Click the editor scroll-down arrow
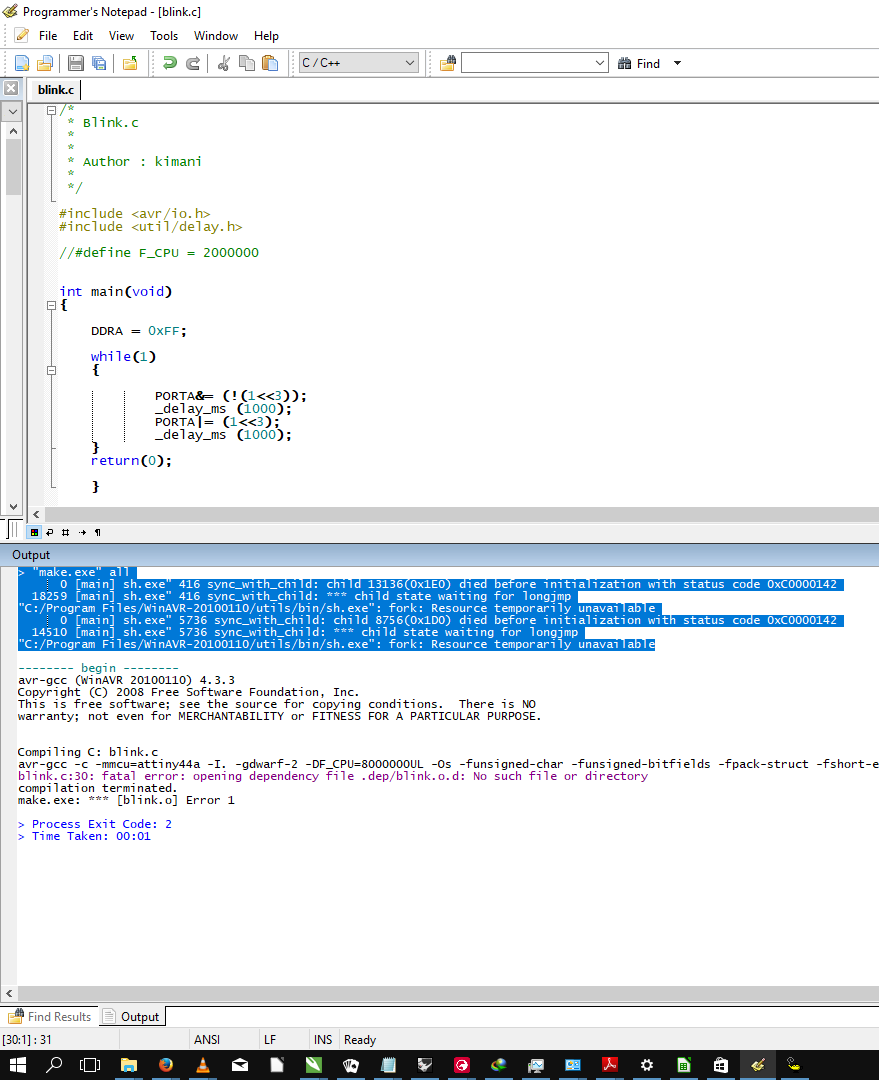879x1080 pixels. pos(12,506)
